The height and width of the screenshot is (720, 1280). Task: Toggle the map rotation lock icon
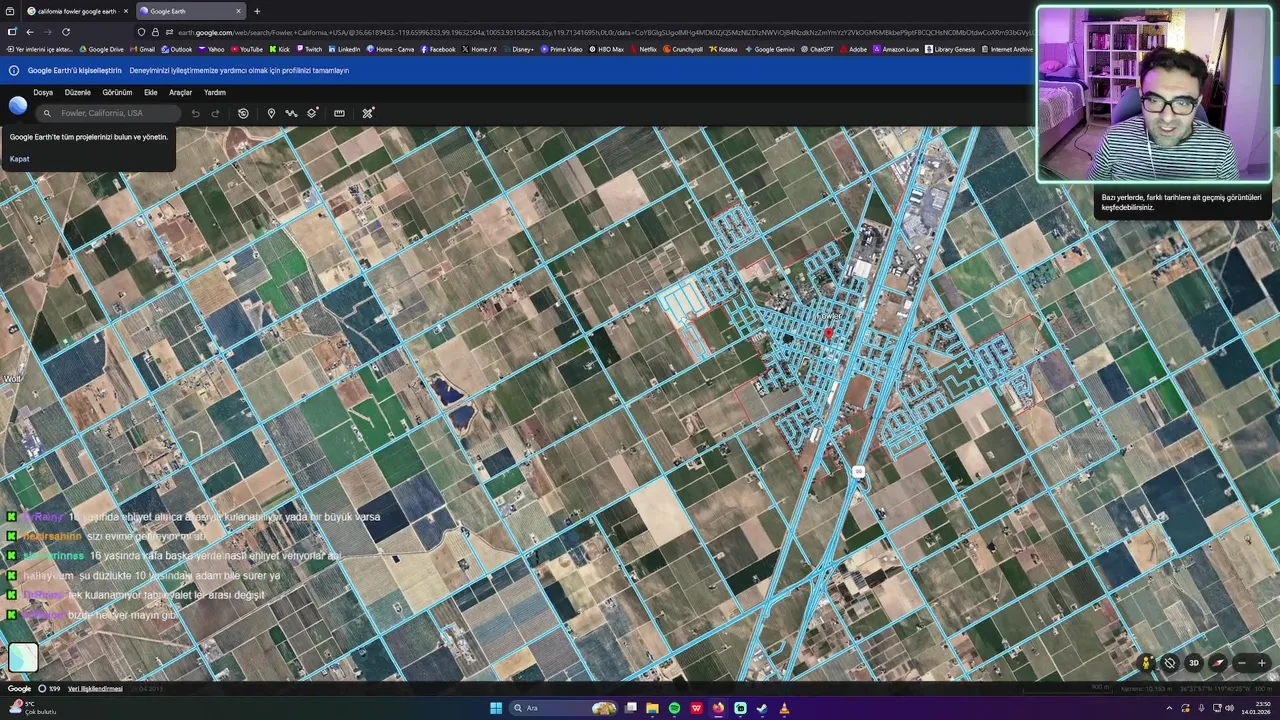click(1169, 663)
